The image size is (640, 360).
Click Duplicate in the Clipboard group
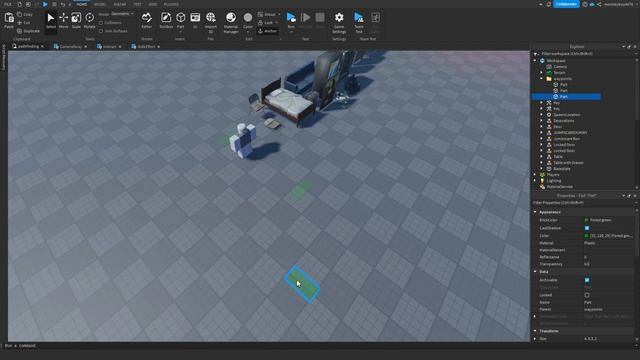[29, 31]
